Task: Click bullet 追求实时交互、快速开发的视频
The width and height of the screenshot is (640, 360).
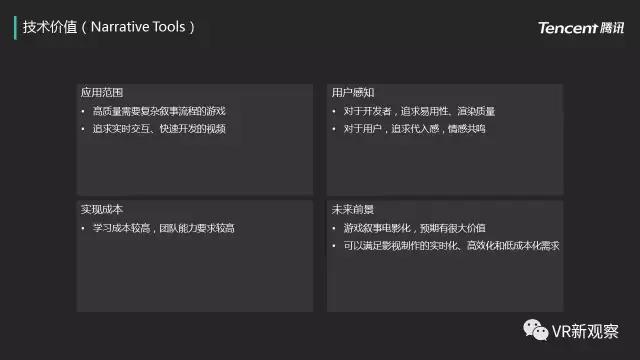Action: click(x=159, y=129)
